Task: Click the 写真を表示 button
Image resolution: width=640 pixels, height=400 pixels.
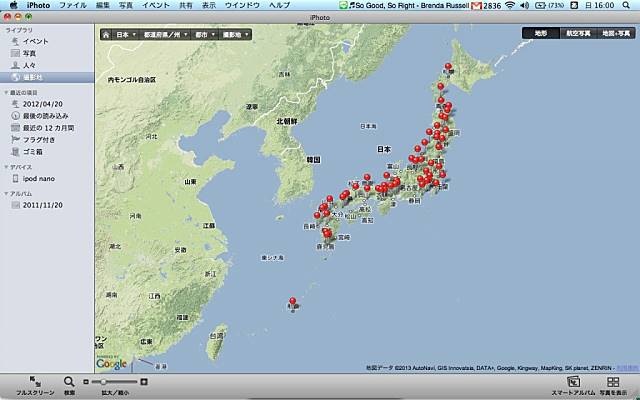Action: click(613, 386)
